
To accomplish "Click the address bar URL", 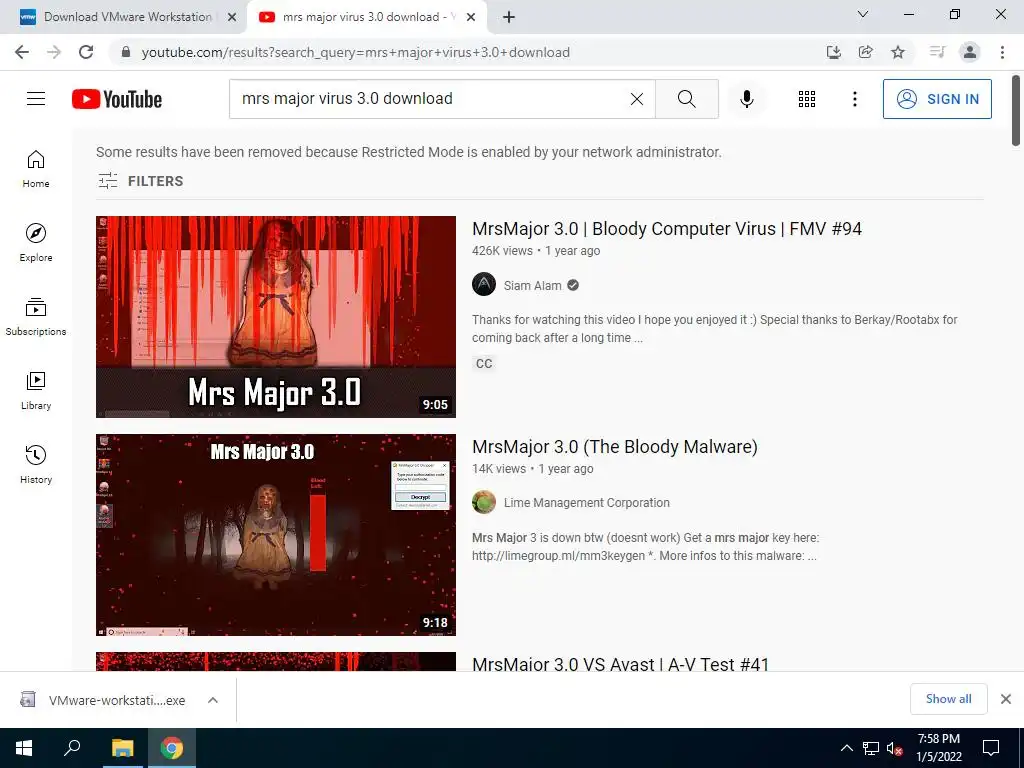I will pyautogui.click(x=355, y=52).
